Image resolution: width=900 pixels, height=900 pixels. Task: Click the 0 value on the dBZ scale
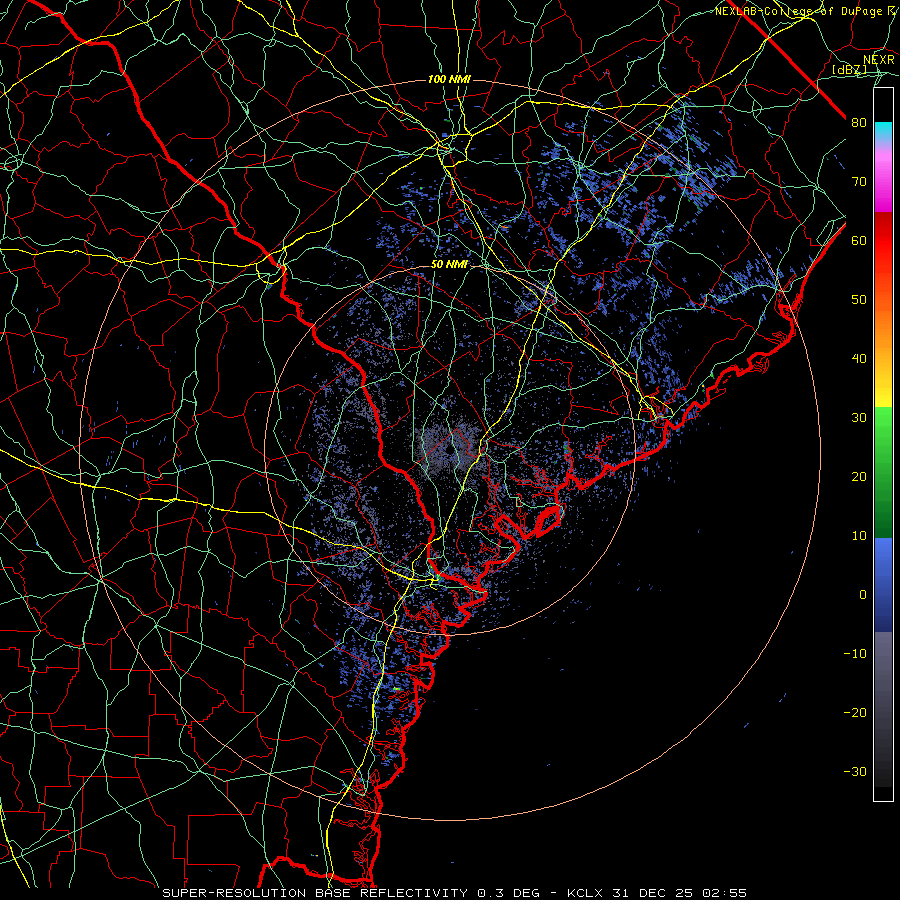pyautogui.click(x=863, y=595)
